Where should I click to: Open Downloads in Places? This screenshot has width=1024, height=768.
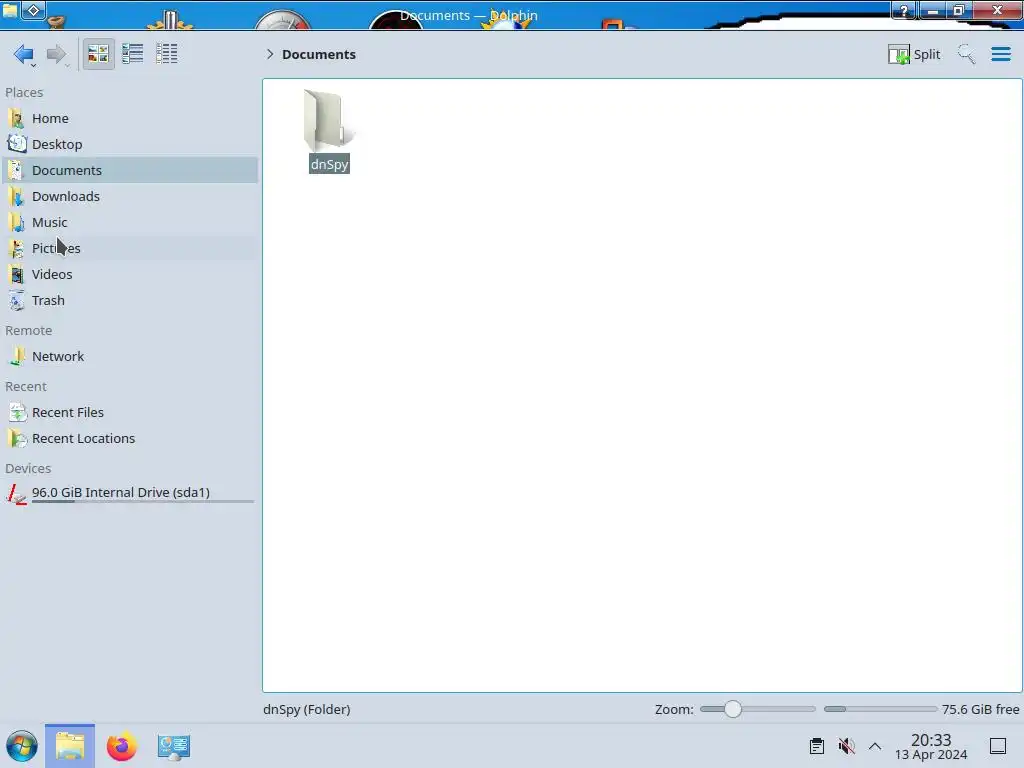pos(131,197)
